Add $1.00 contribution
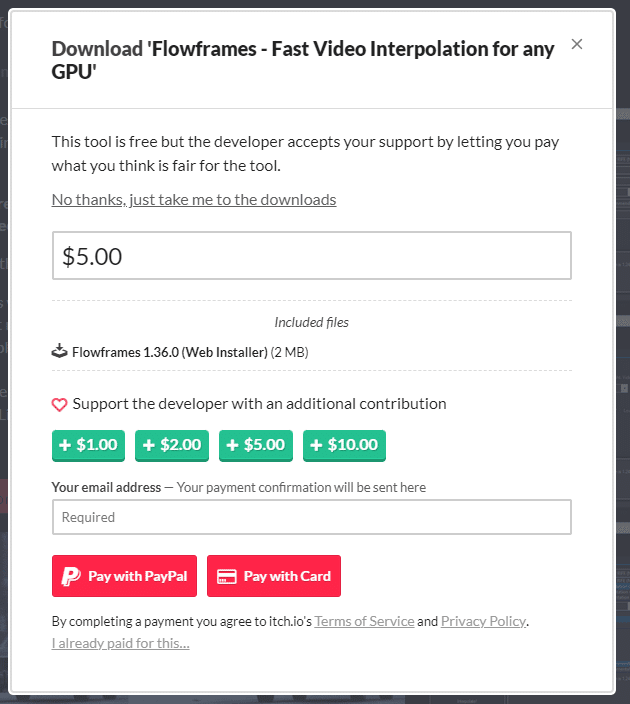Viewport: 630px width, 704px height. tap(89, 445)
